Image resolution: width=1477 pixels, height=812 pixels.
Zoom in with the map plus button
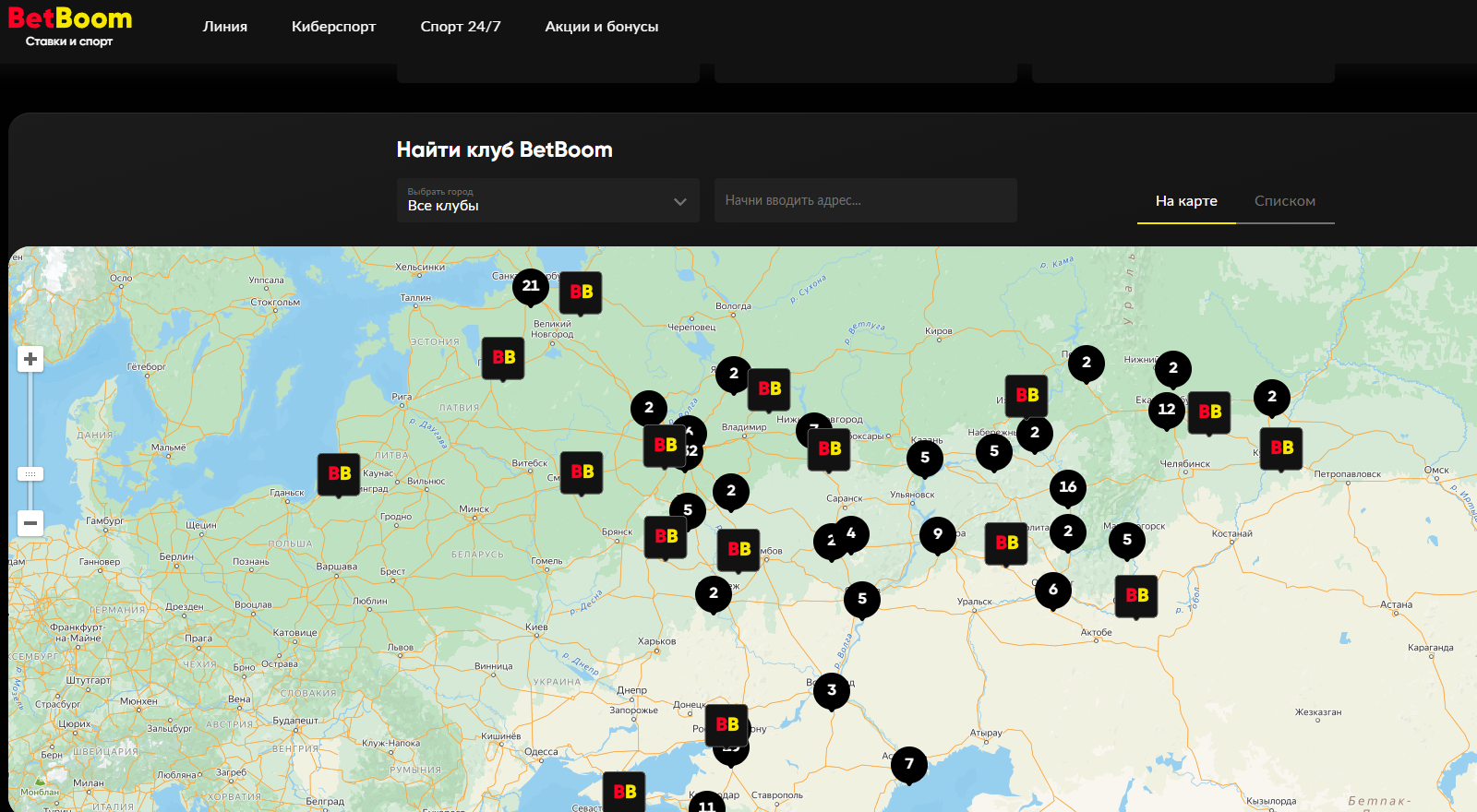(30, 359)
